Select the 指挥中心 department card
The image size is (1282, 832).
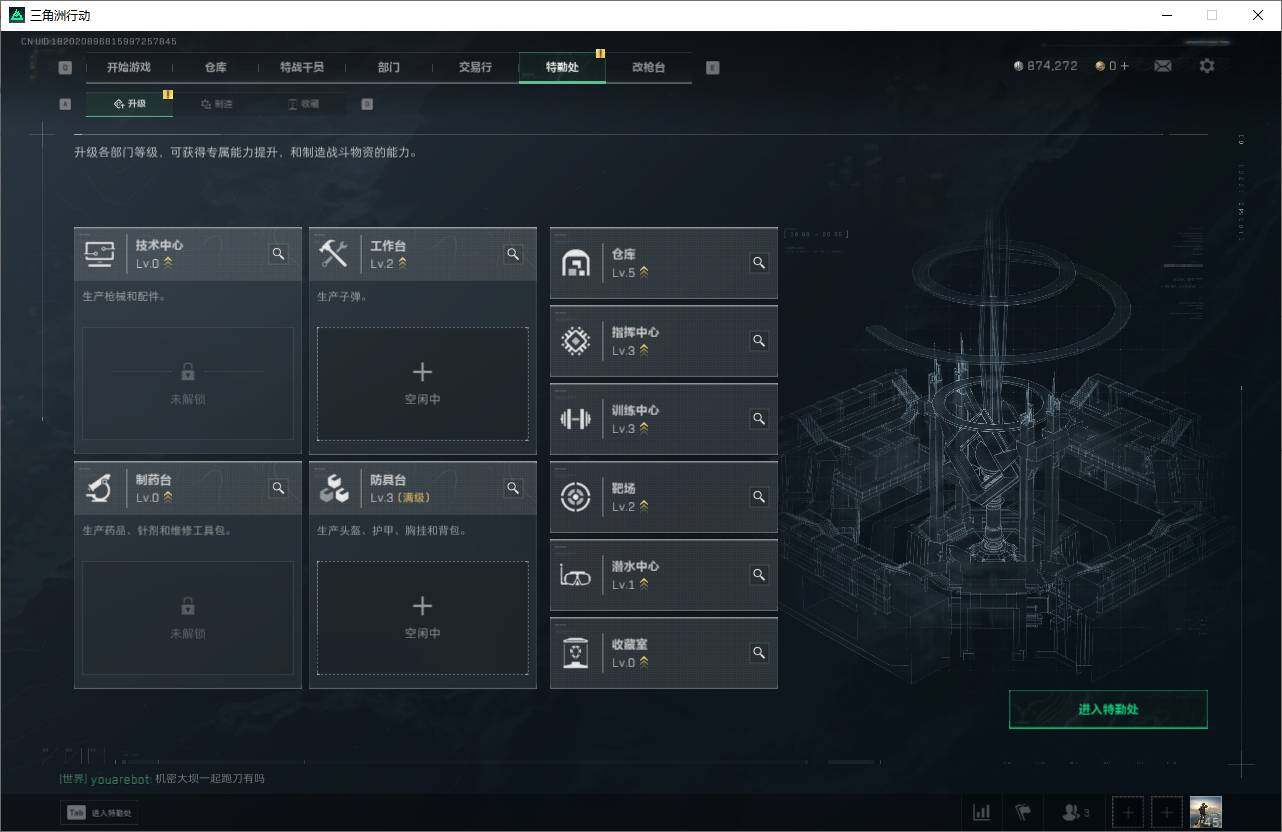pos(664,341)
